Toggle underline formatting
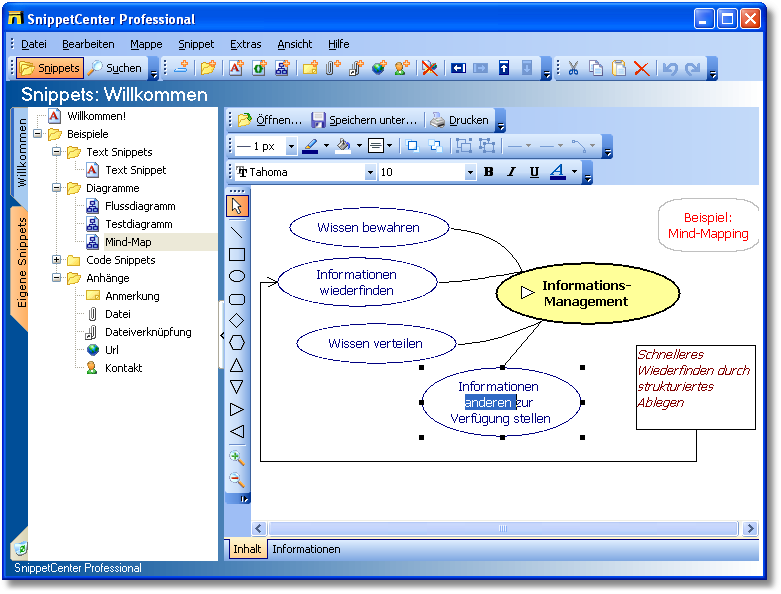 [534, 172]
